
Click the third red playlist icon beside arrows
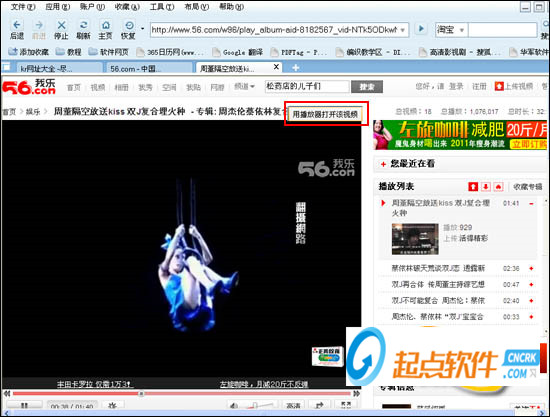click(498, 187)
